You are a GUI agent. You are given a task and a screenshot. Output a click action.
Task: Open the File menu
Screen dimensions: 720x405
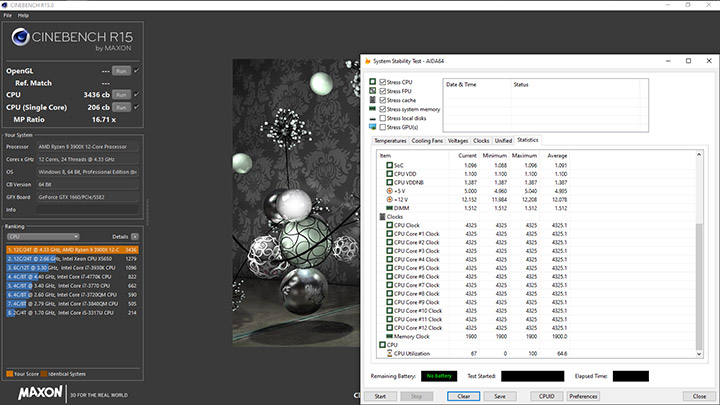pos(8,16)
